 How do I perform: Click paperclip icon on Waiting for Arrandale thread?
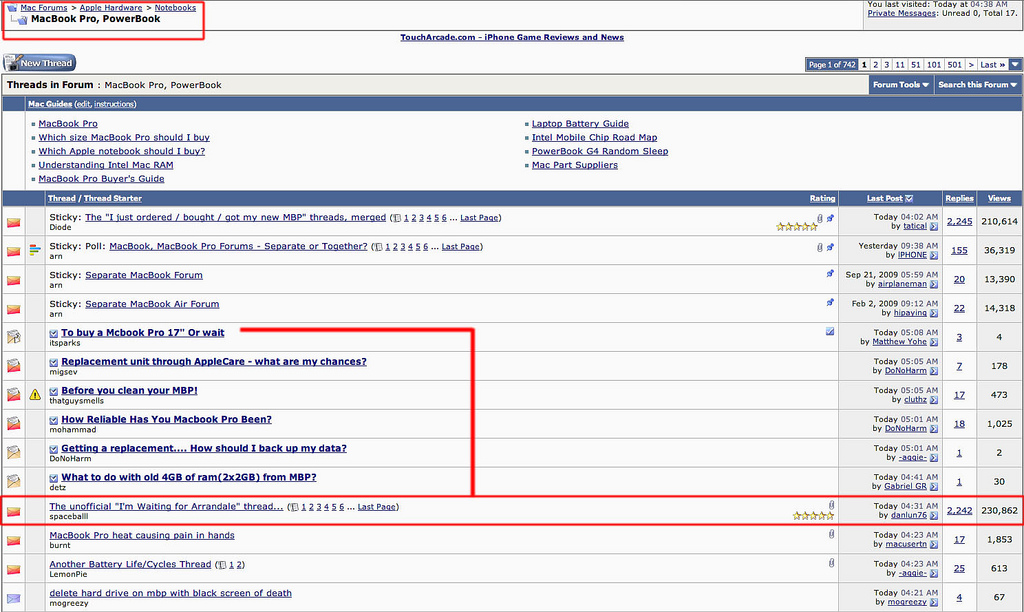[x=831, y=505]
